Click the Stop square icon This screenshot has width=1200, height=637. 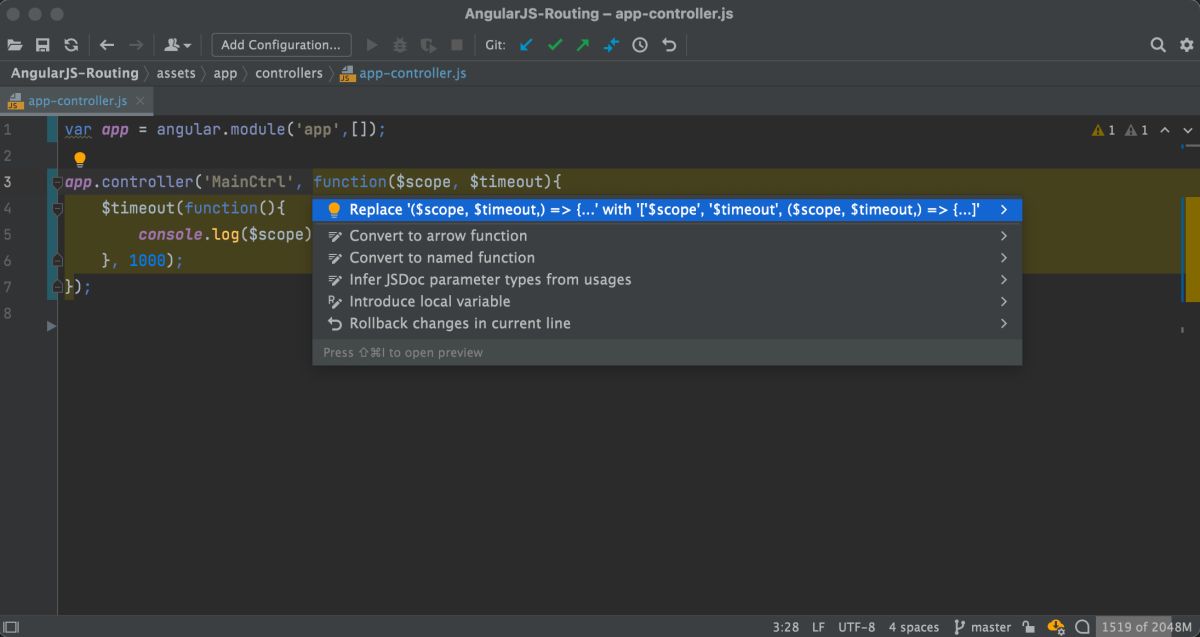pos(457,45)
